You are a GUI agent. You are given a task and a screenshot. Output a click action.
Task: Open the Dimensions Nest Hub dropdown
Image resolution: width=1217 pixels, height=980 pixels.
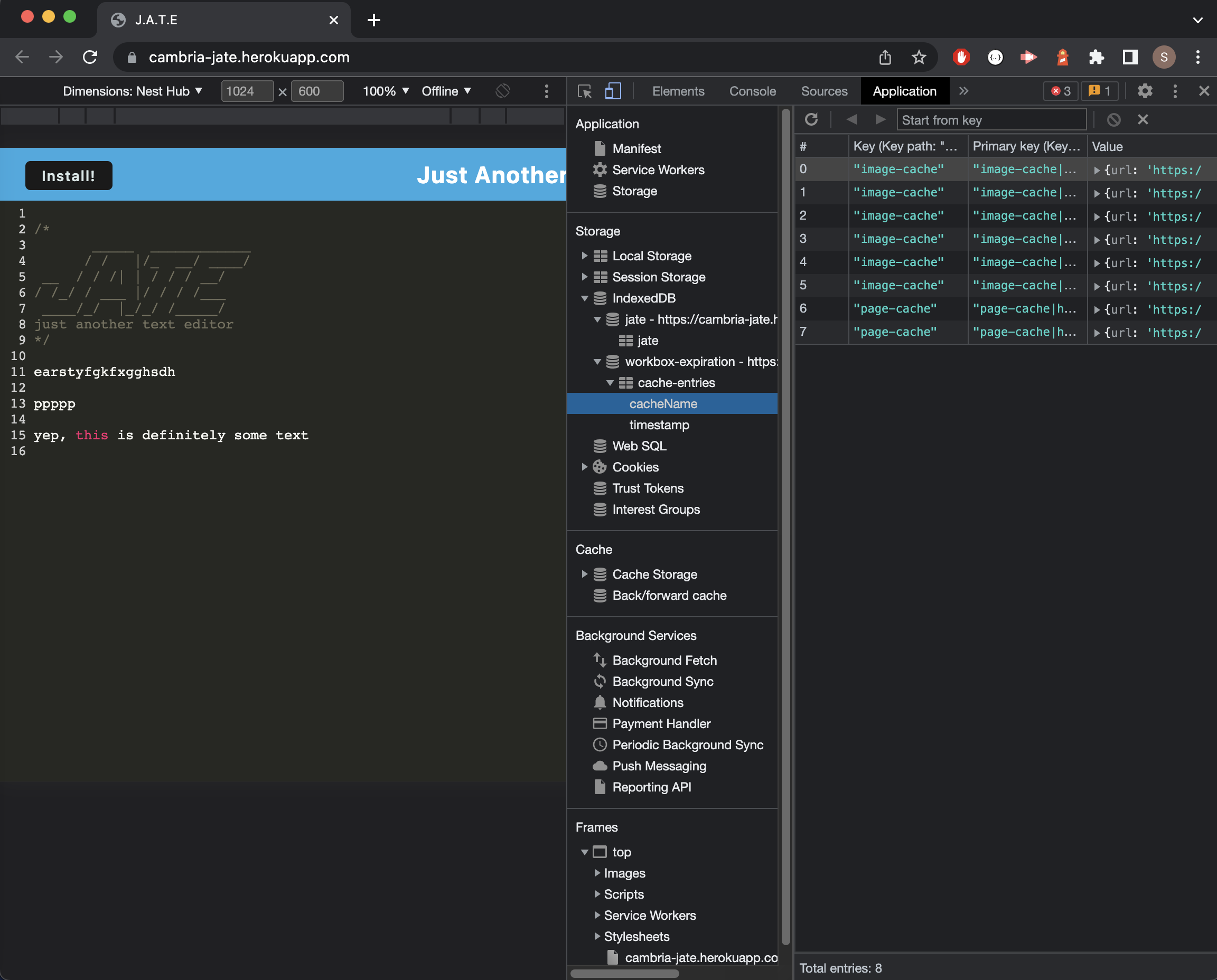tap(134, 91)
